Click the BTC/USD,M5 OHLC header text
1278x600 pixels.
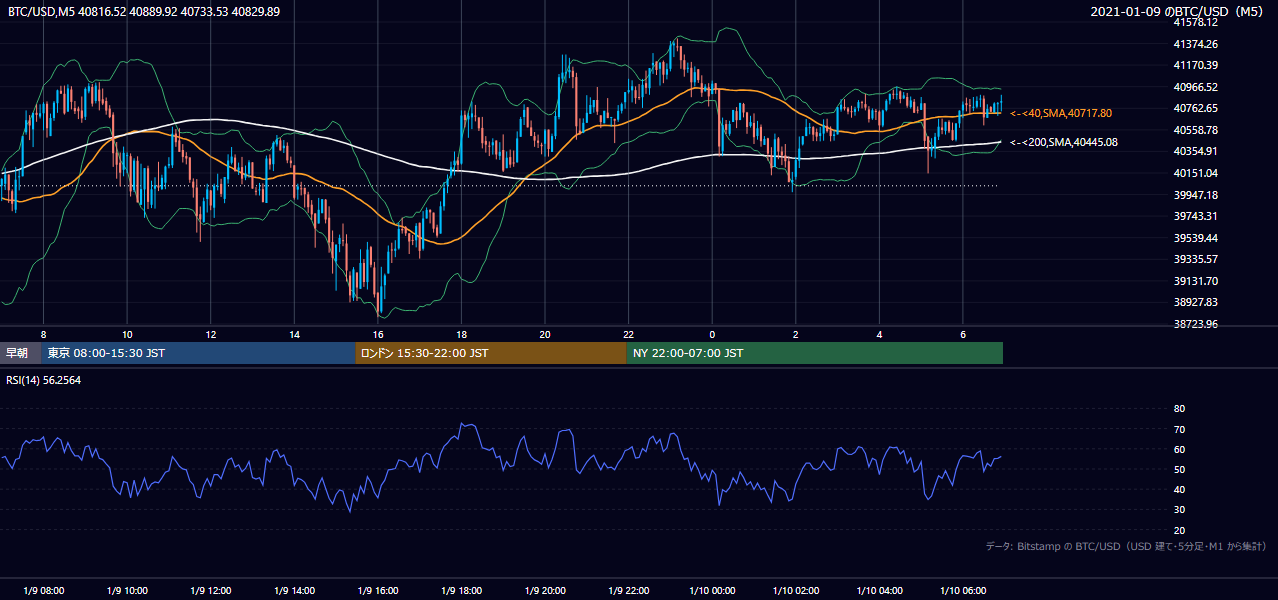[x=144, y=12]
